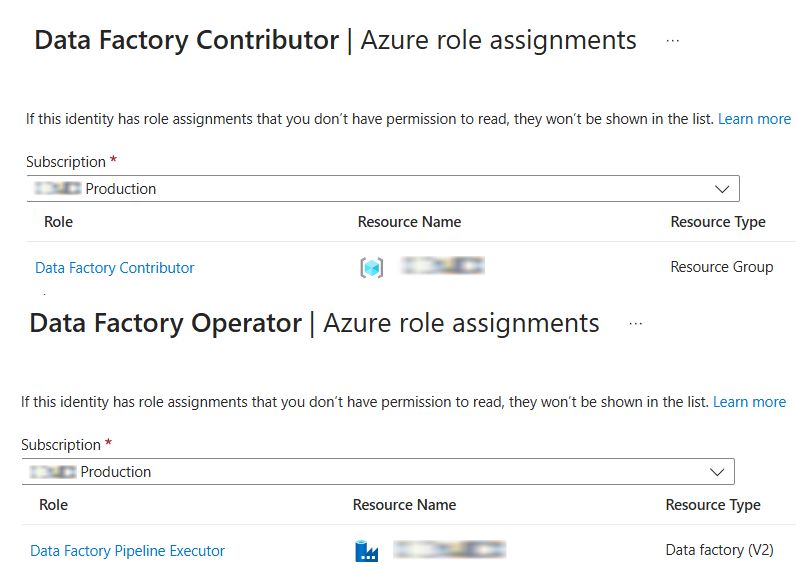Click Subscription label in Contributor panel

[66, 162]
